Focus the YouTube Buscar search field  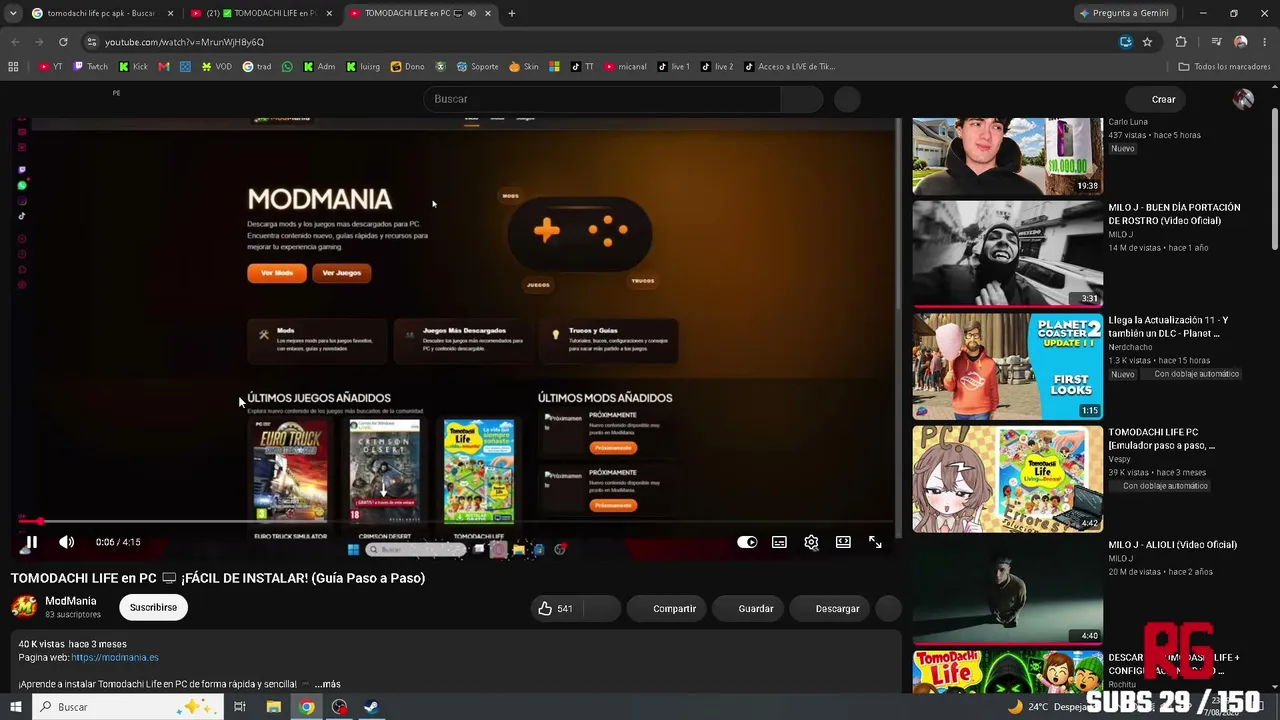point(602,99)
